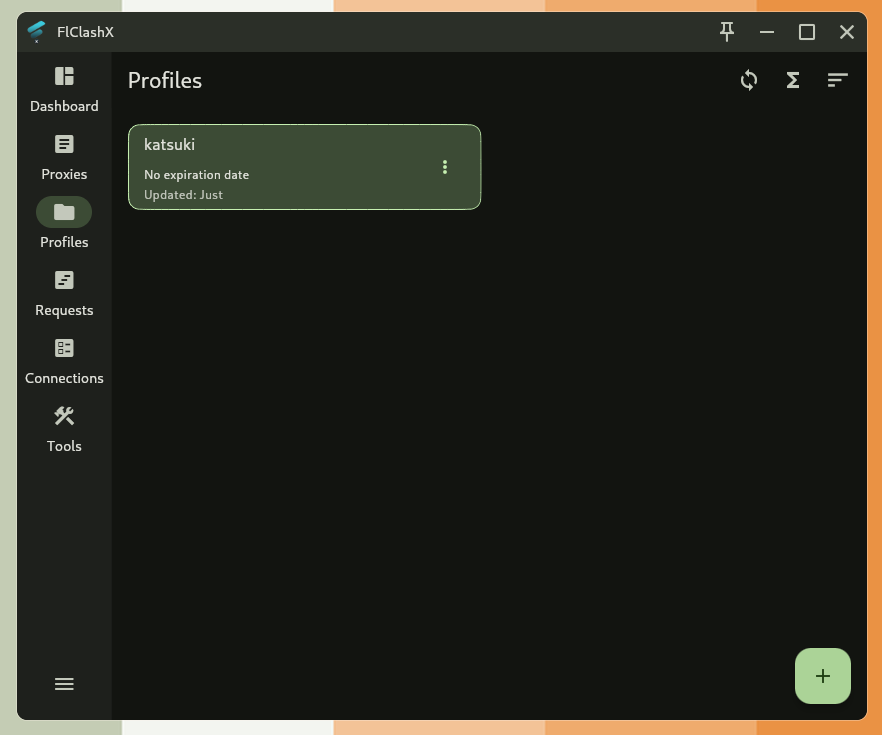The image size is (882, 735).
Task: Go to the Proxies section
Action: click(x=64, y=156)
